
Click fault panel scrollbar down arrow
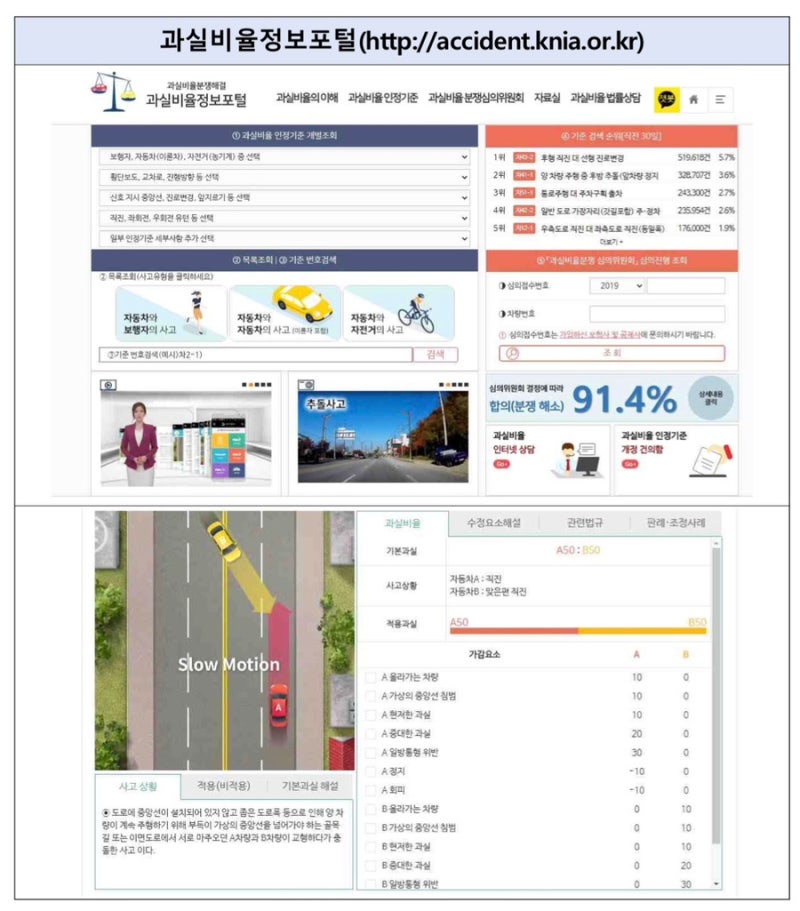point(716,884)
